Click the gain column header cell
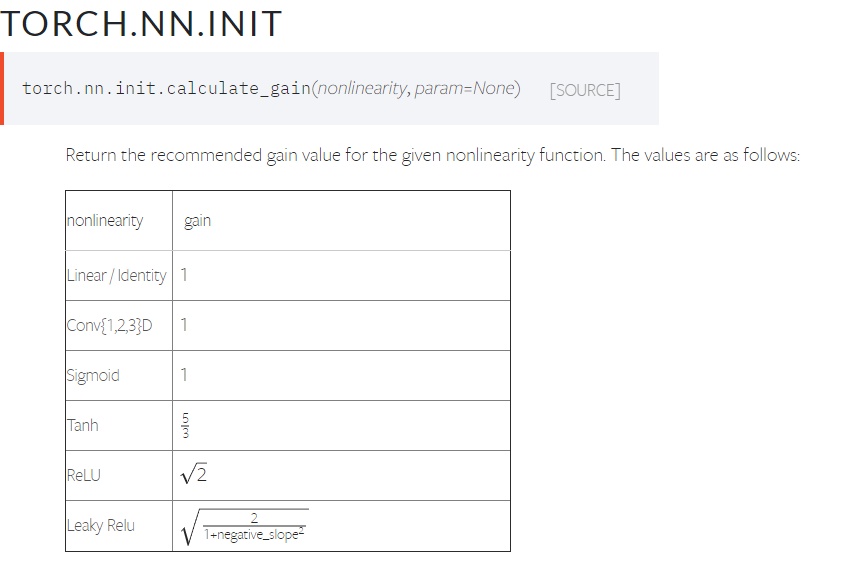851x587 pixels. click(341, 221)
